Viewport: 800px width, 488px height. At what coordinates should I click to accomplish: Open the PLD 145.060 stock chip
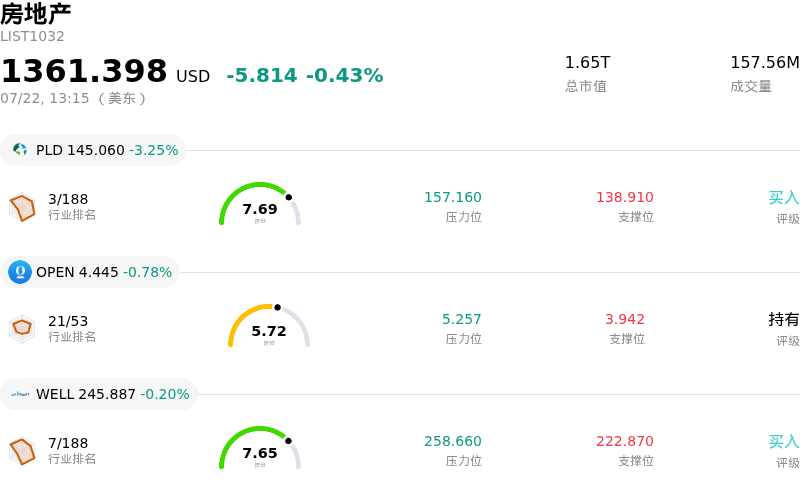click(93, 150)
